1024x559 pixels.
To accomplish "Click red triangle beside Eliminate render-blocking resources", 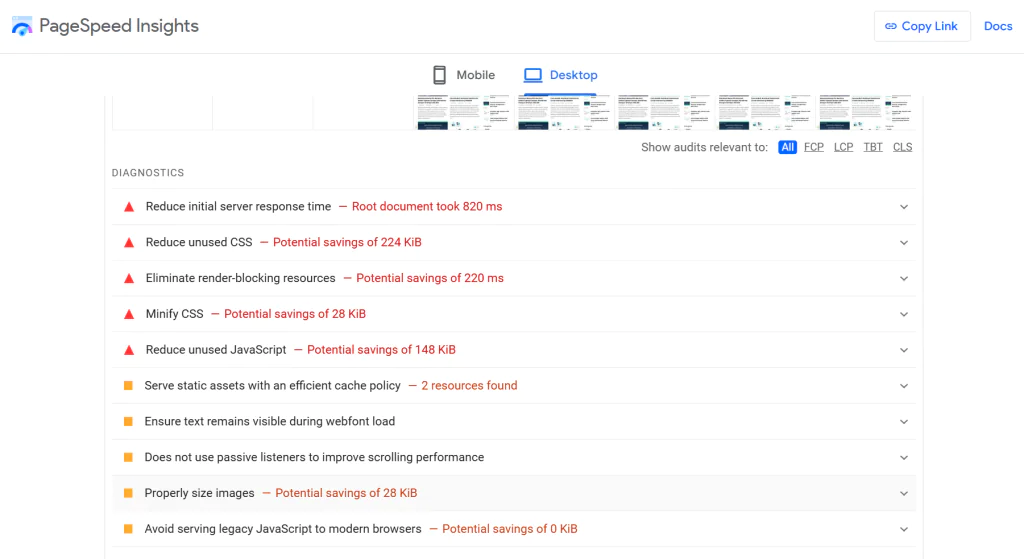I will pyautogui.click(x=129, y=279).
